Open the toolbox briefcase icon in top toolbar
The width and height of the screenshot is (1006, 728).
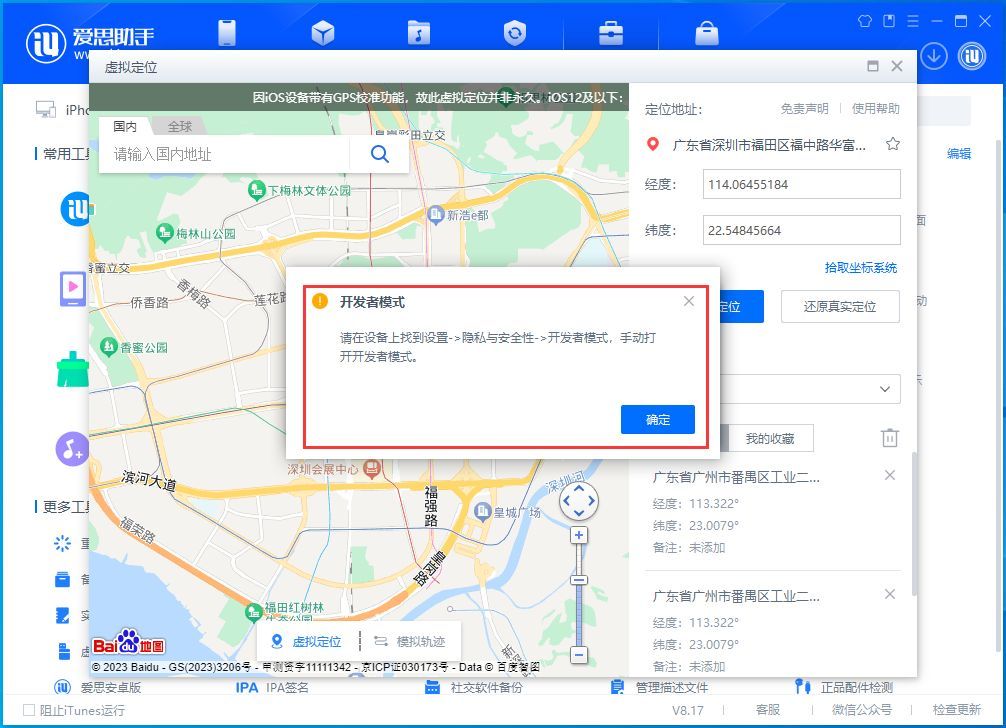pos(611,33)
